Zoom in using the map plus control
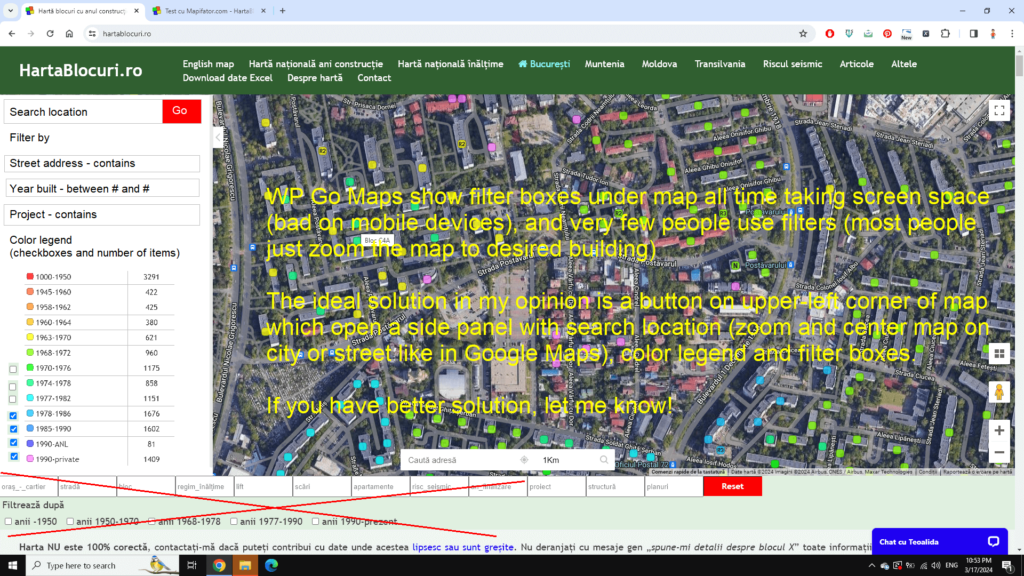 (x=998, y=430)
